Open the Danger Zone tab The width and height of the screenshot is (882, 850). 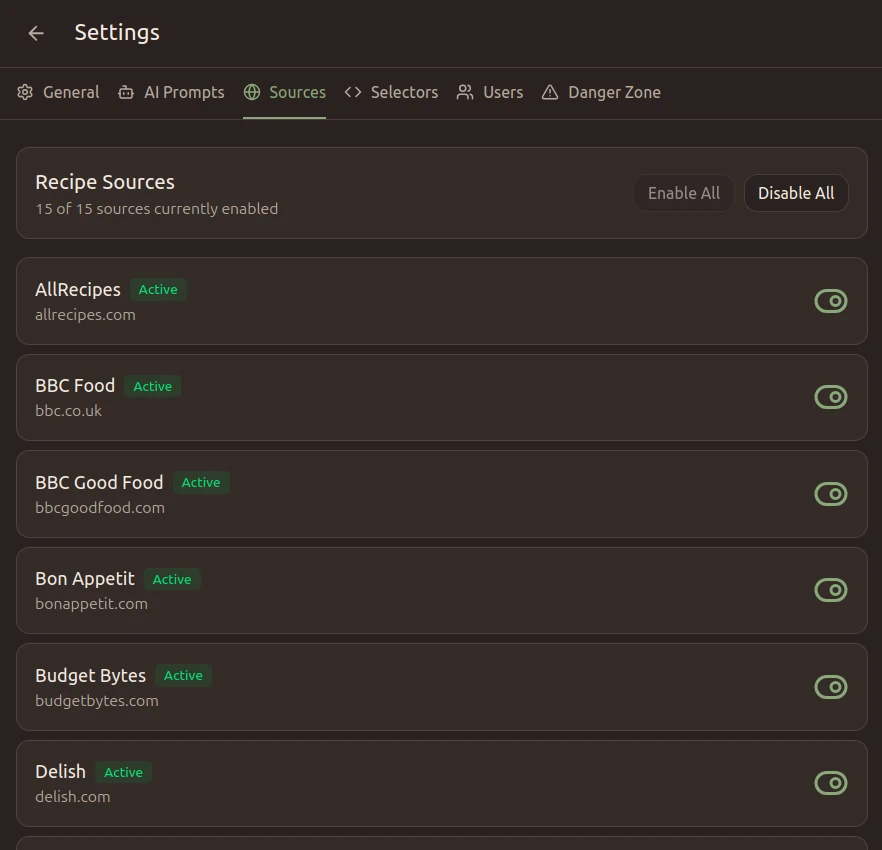coord(614,92)
